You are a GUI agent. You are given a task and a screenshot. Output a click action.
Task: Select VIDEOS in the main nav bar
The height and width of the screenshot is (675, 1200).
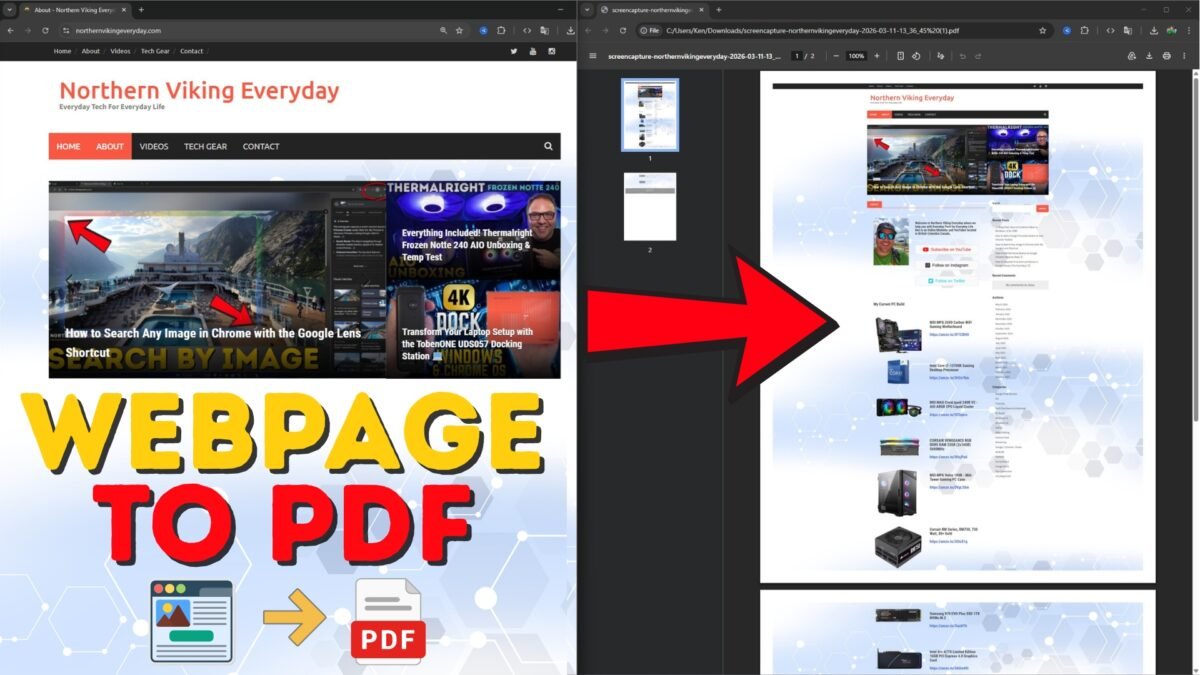[x=154, y=146]
